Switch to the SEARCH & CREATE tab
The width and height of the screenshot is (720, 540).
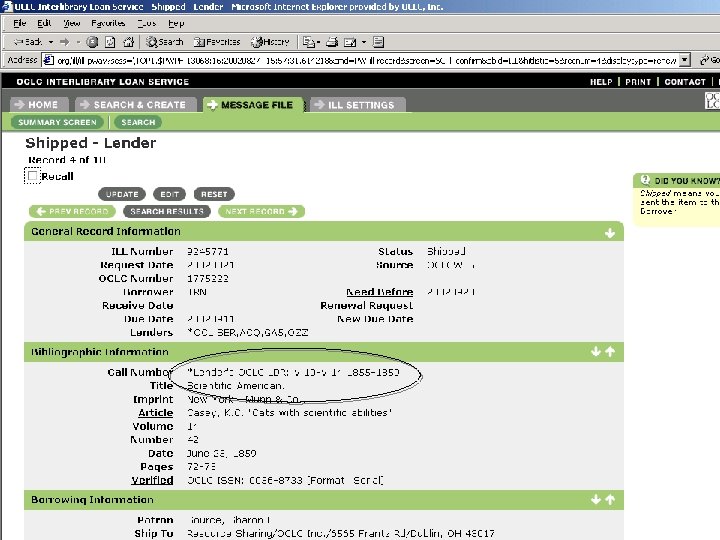(x=136, y=105)
